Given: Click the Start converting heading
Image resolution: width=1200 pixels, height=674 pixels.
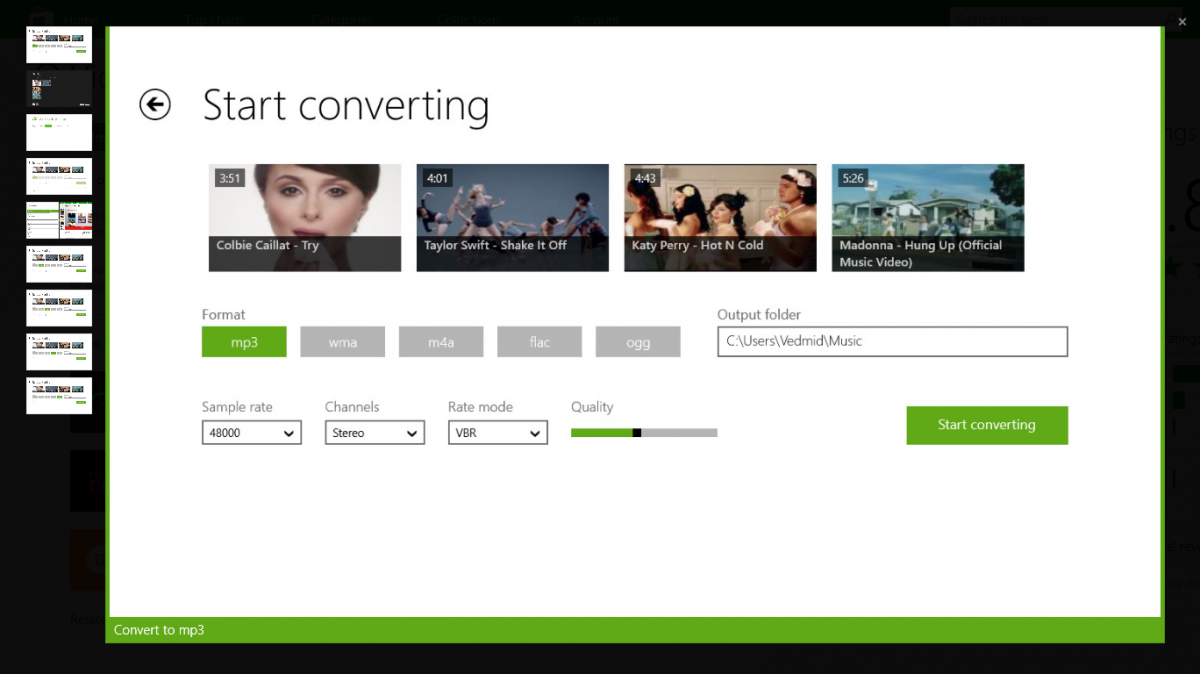Looking at the screenshot, I should pyautogui.click(x=346, y=106).
